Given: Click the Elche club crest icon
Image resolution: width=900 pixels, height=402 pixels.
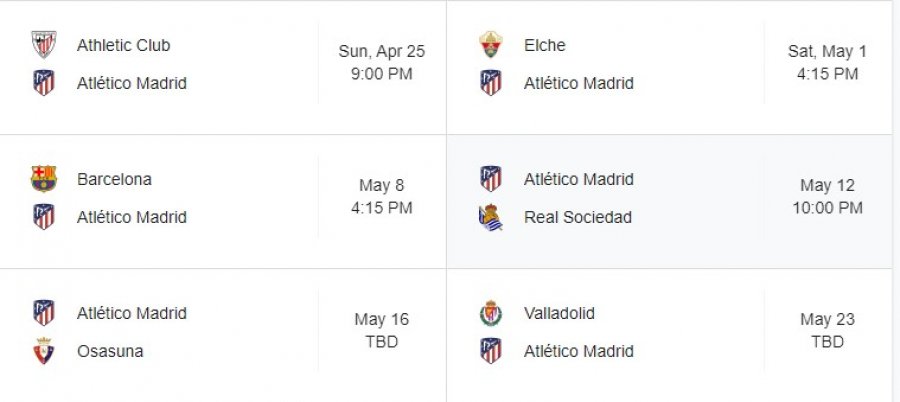Looking at the screenshot, I should click(x=491, y=45).
